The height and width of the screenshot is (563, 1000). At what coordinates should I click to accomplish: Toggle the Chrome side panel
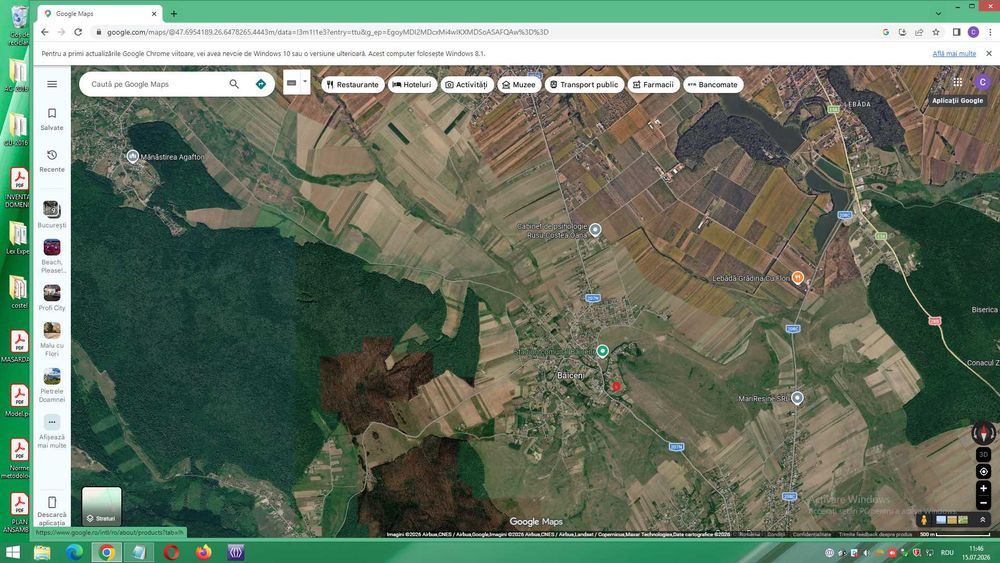click(956, 32)
